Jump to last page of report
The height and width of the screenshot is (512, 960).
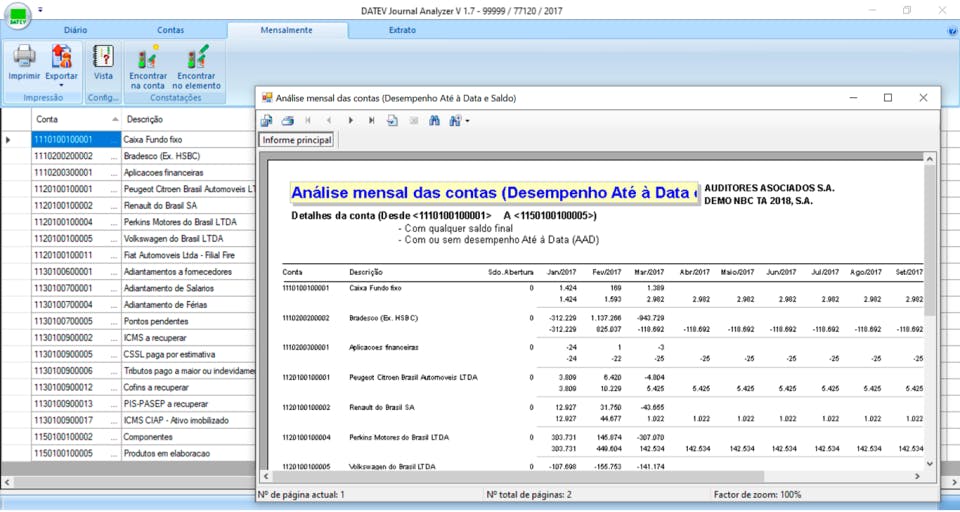(x=371, y=121)
